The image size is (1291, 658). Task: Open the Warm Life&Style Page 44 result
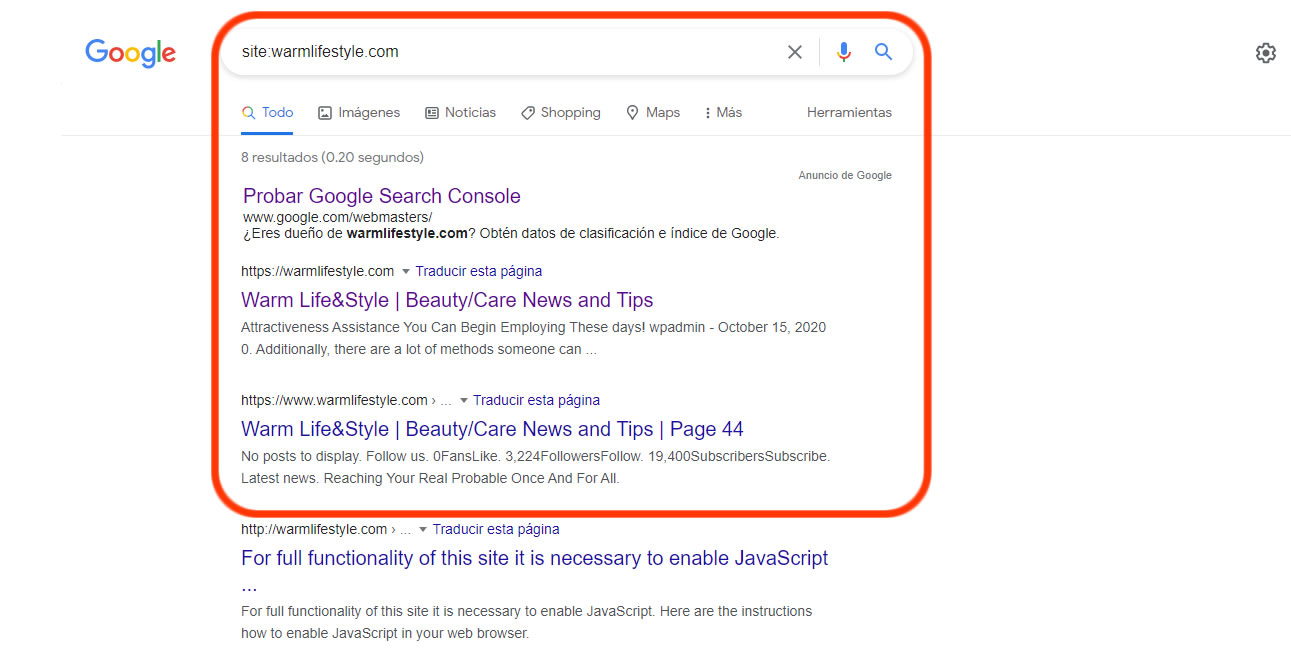tap(492, 429)
